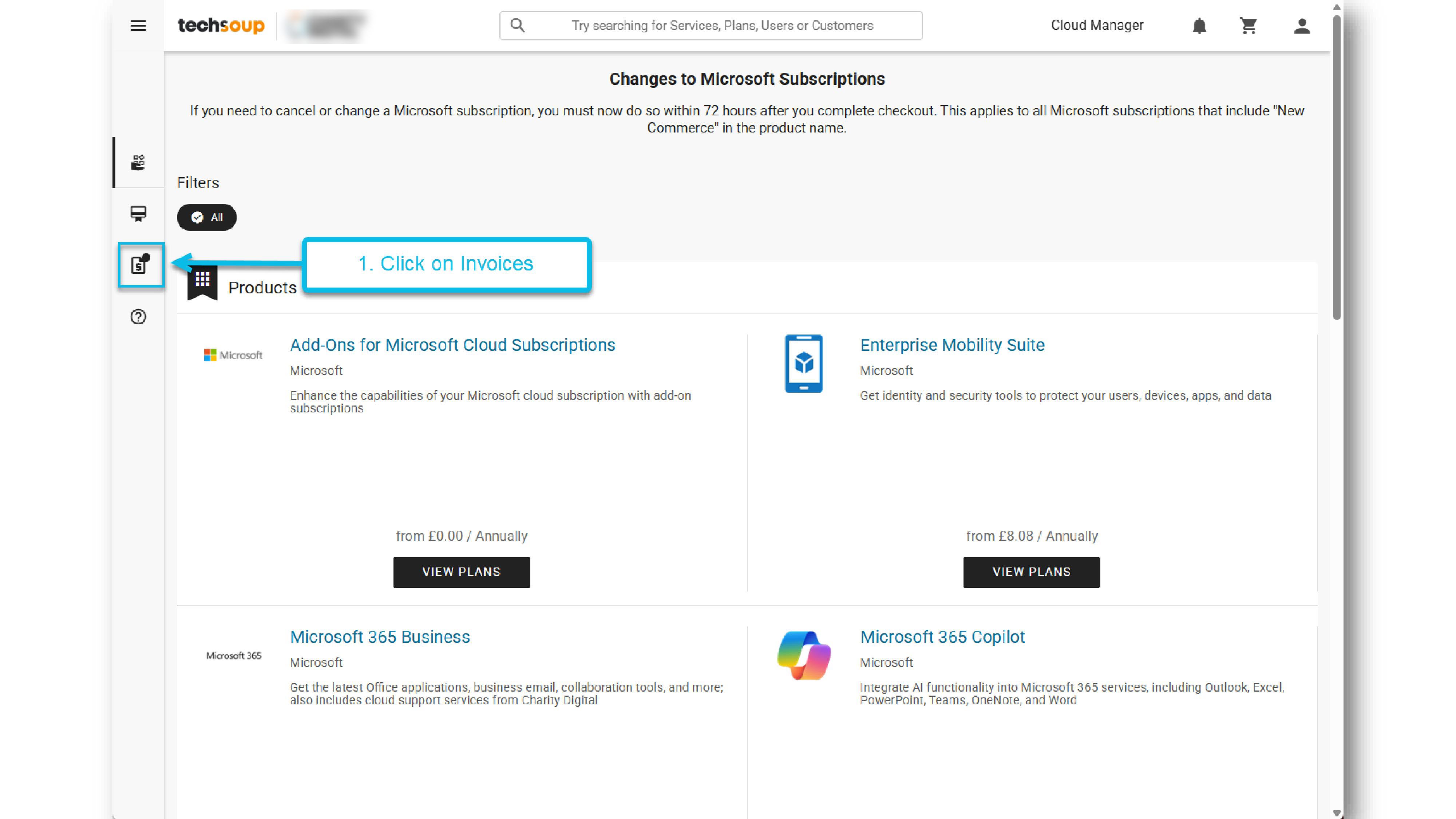Toggle the All filter chip
The width and height of the screenshot is (1456, 819).
click(206, 217)
